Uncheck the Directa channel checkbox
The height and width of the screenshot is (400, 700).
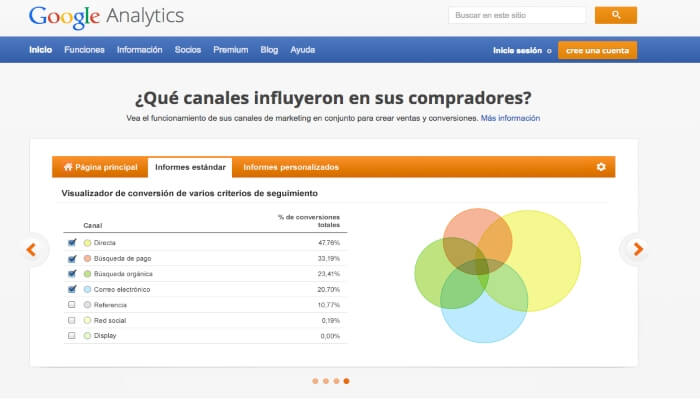click(72, 242)
